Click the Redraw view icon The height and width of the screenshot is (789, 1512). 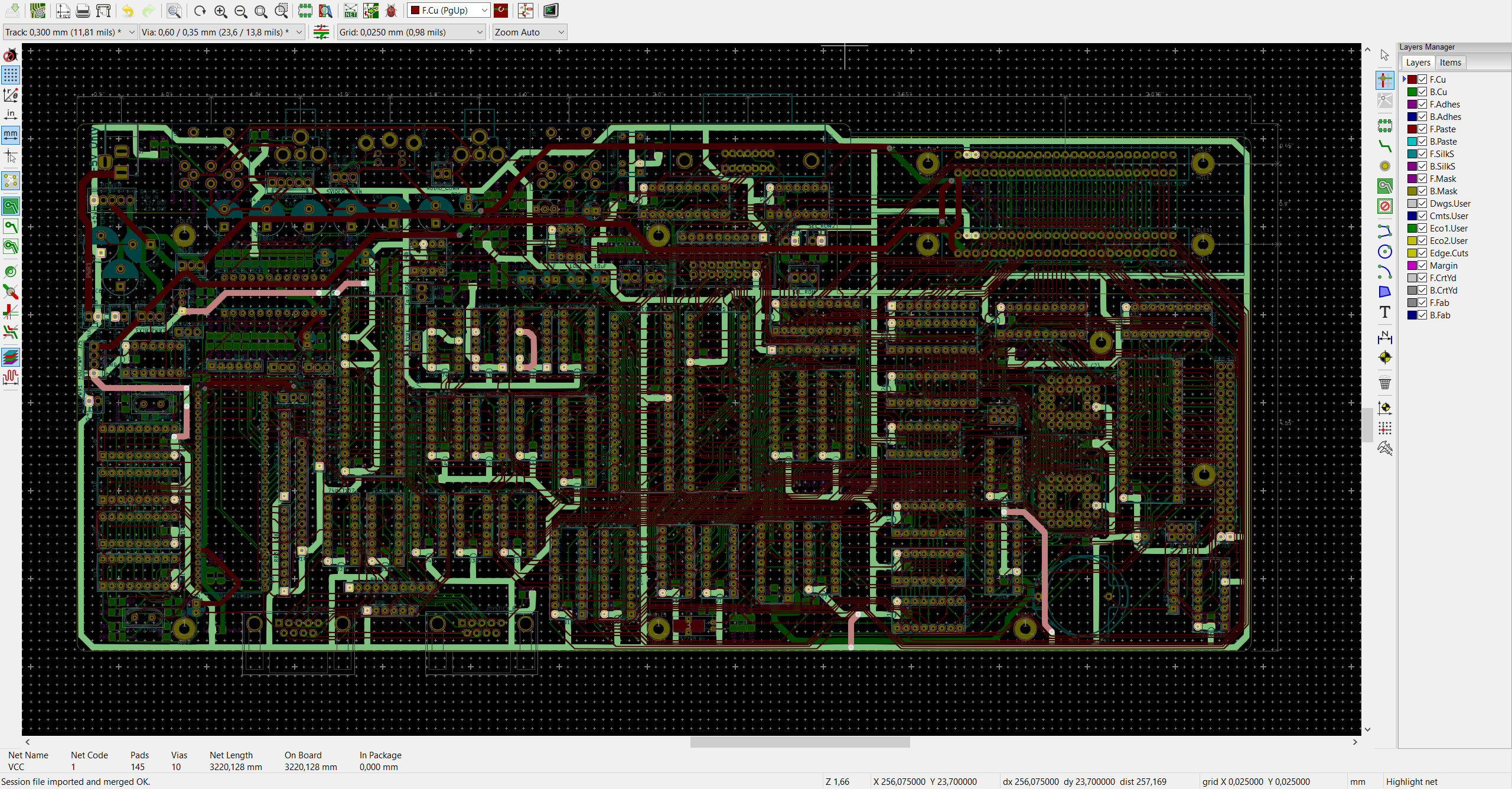point(200,10)
